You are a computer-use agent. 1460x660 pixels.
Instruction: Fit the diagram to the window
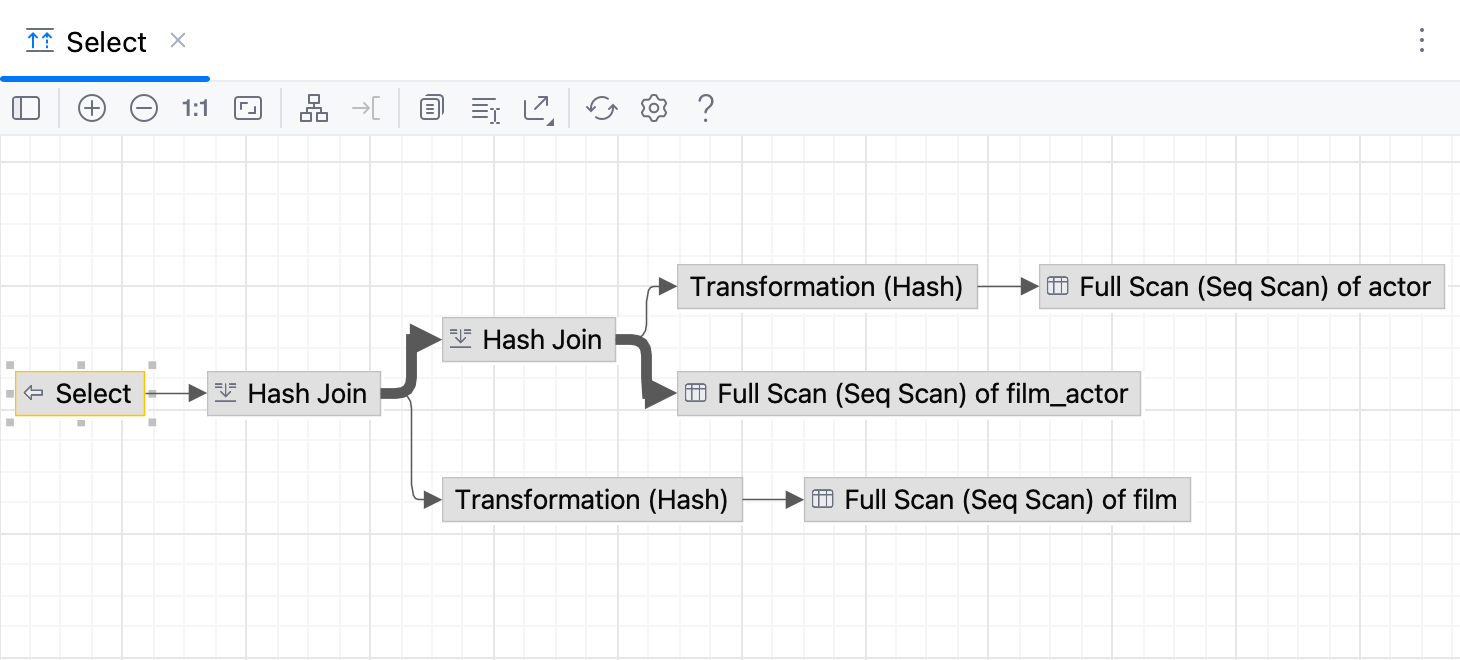(247, 108)
